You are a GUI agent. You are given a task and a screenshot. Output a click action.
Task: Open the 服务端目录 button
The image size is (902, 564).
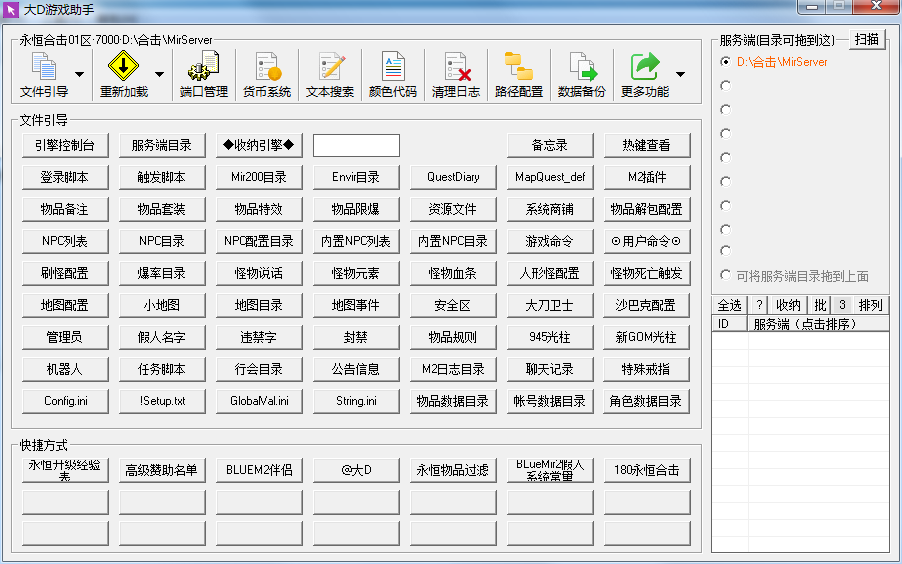click(162, 145)
